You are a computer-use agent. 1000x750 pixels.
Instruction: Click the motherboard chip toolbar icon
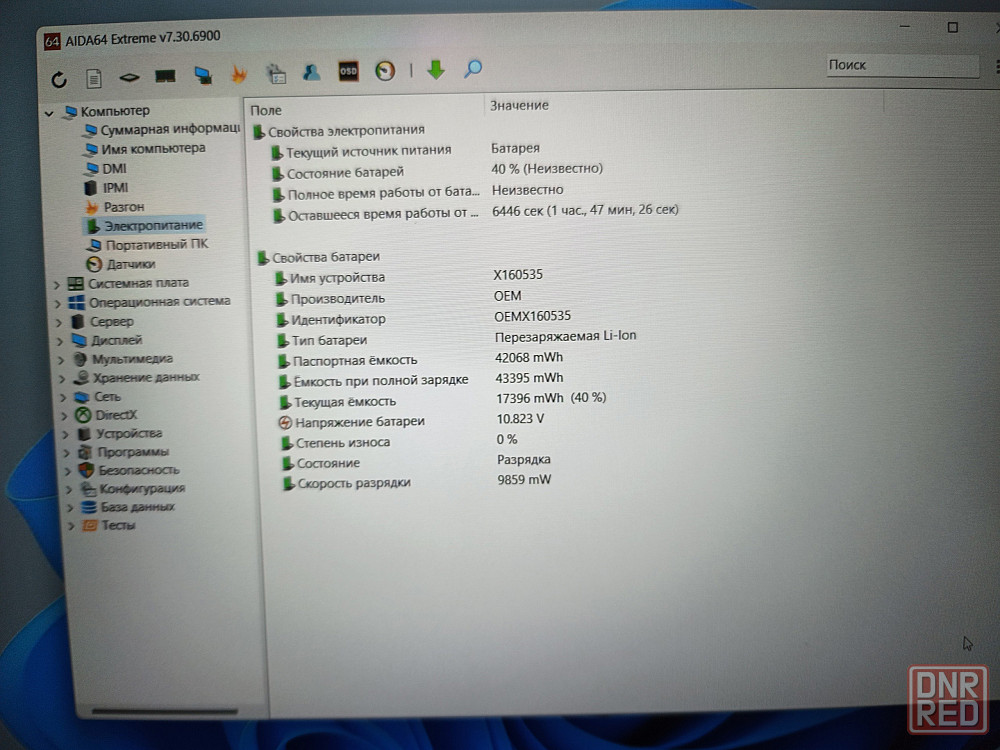(129, 78)
